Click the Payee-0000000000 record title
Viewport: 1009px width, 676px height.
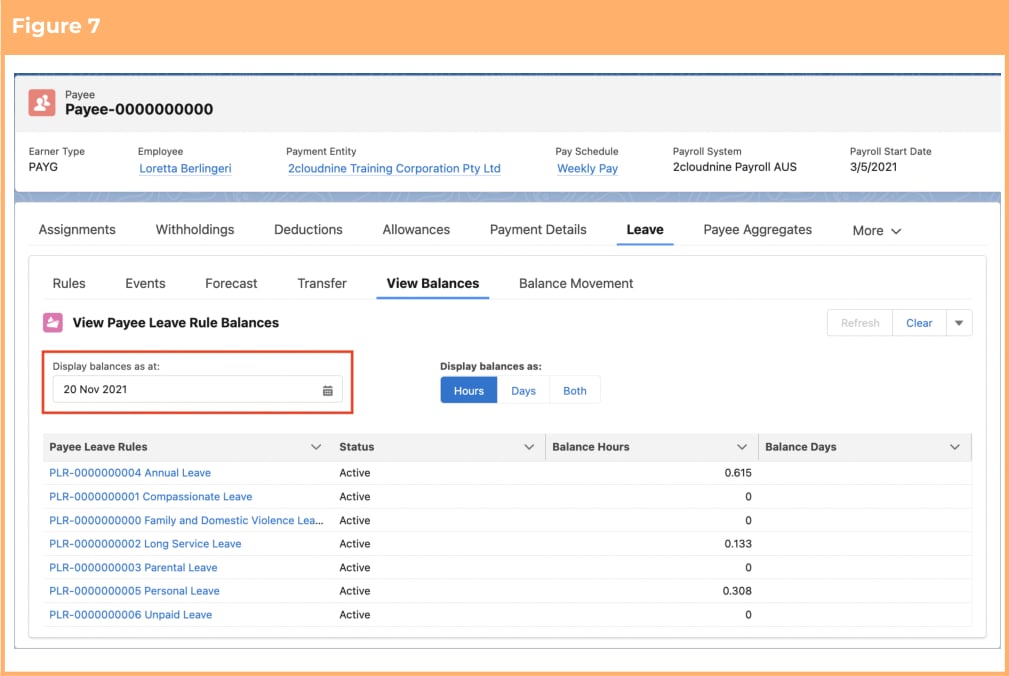pyautogui.click(x=139, y=109)
